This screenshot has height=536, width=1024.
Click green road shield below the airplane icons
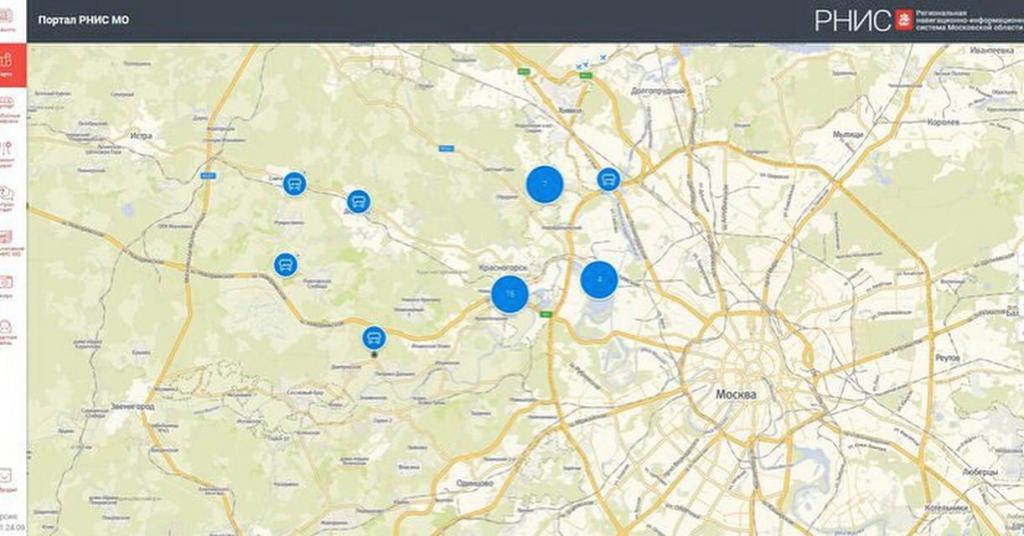click(585, 76)
